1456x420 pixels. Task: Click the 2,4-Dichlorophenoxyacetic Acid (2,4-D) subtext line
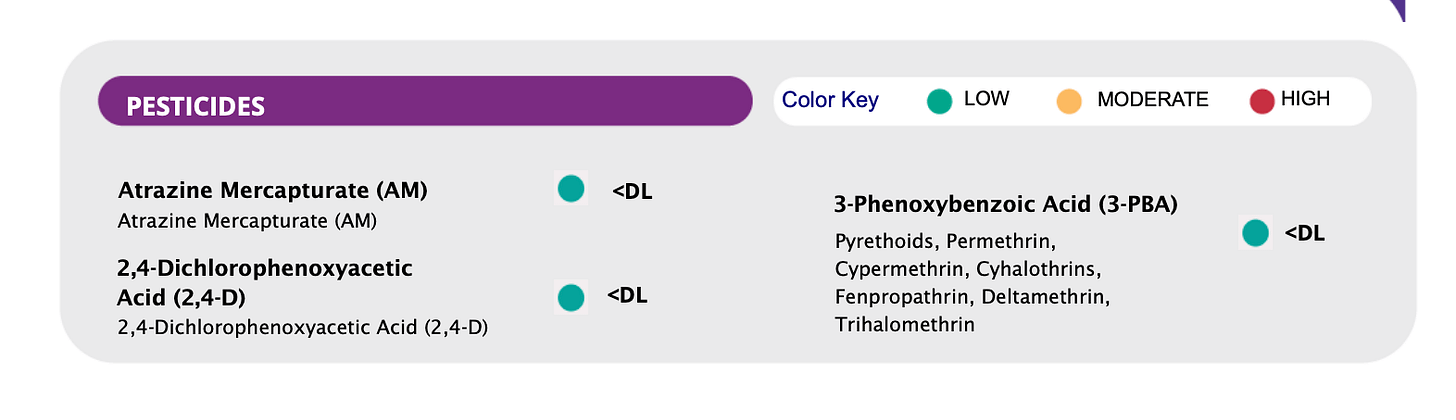[x=303, y=327]
